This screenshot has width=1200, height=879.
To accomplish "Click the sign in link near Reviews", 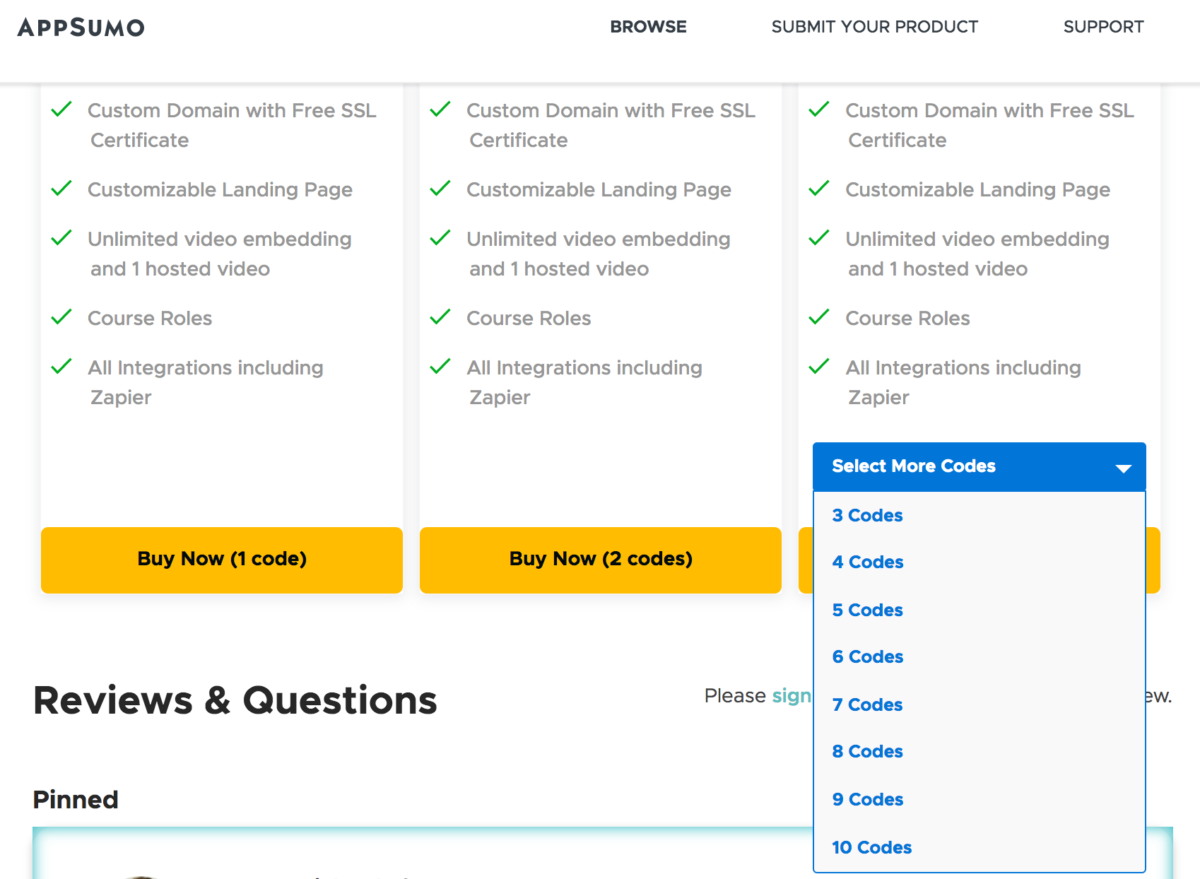I will (x=791, y=695).
